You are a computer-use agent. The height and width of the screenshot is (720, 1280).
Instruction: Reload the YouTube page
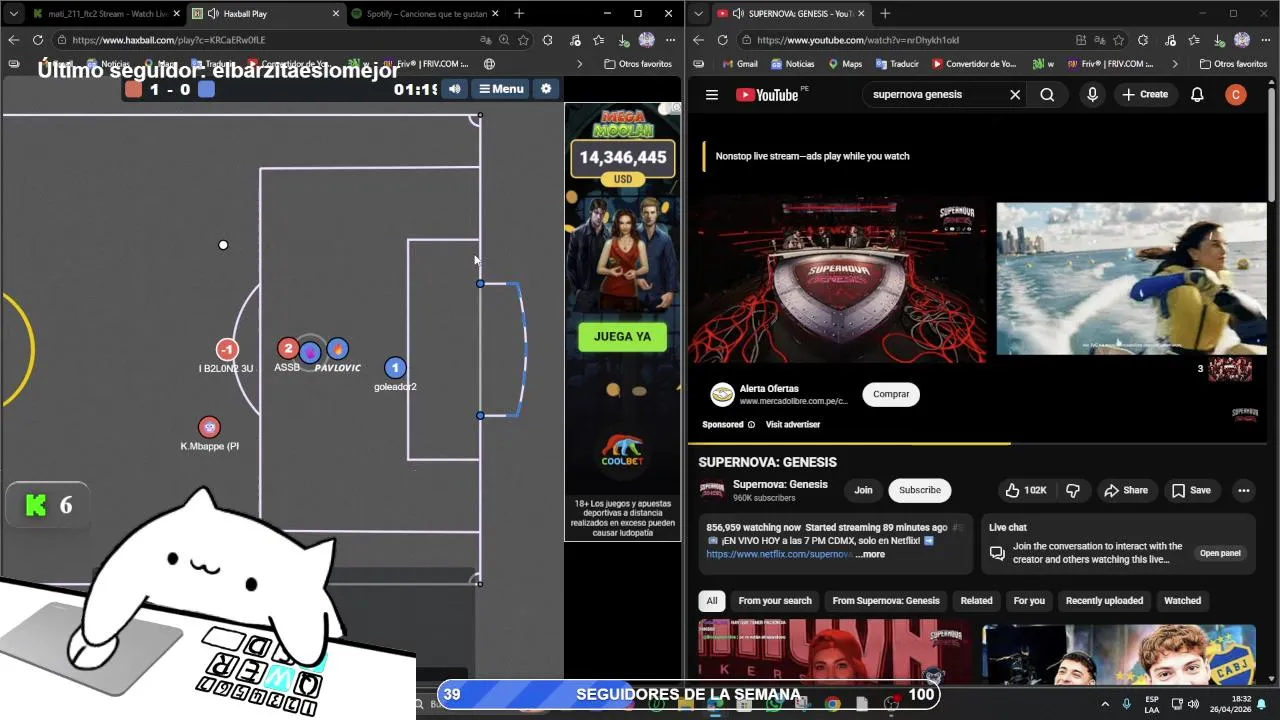(x=722, y=40)
